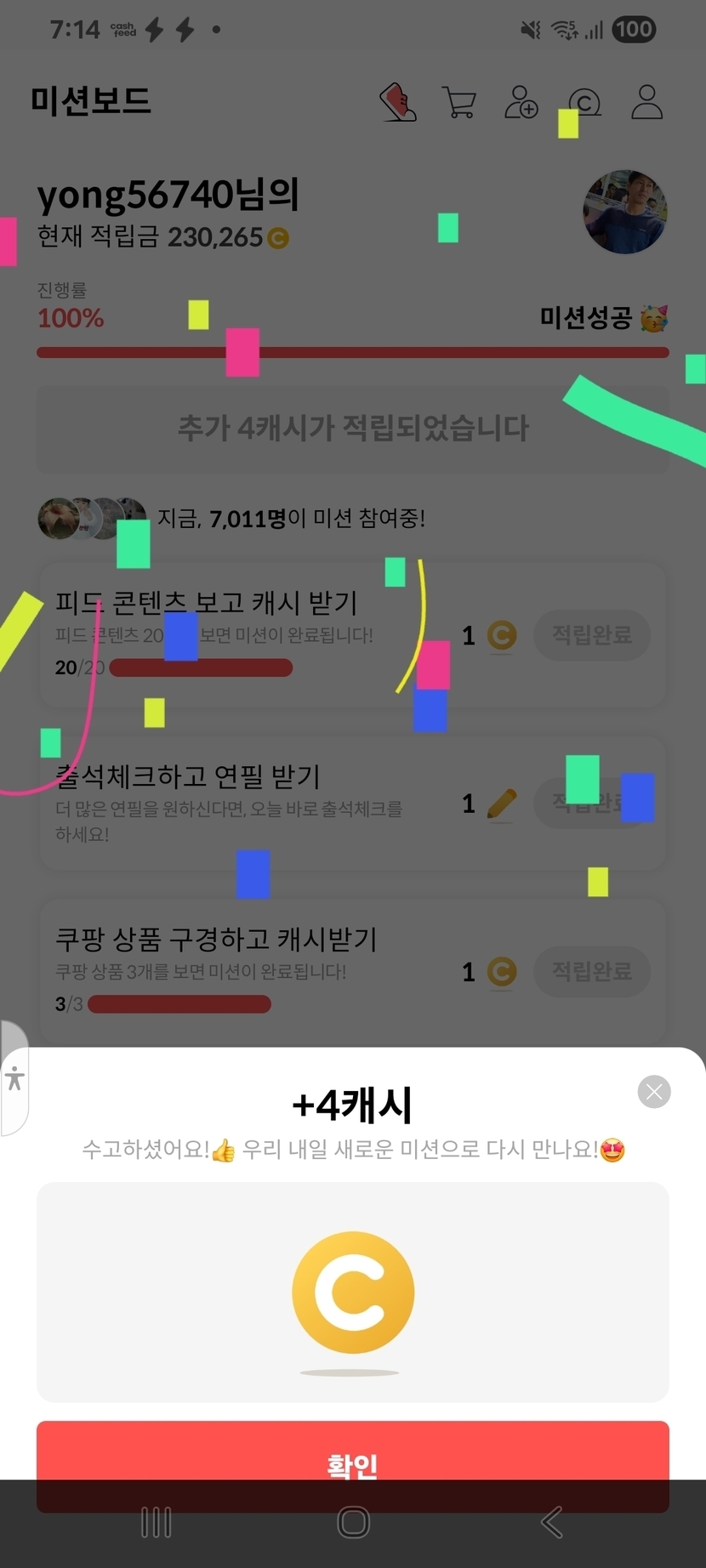Tap the mission progress bar at 100%

click(353, 352)
